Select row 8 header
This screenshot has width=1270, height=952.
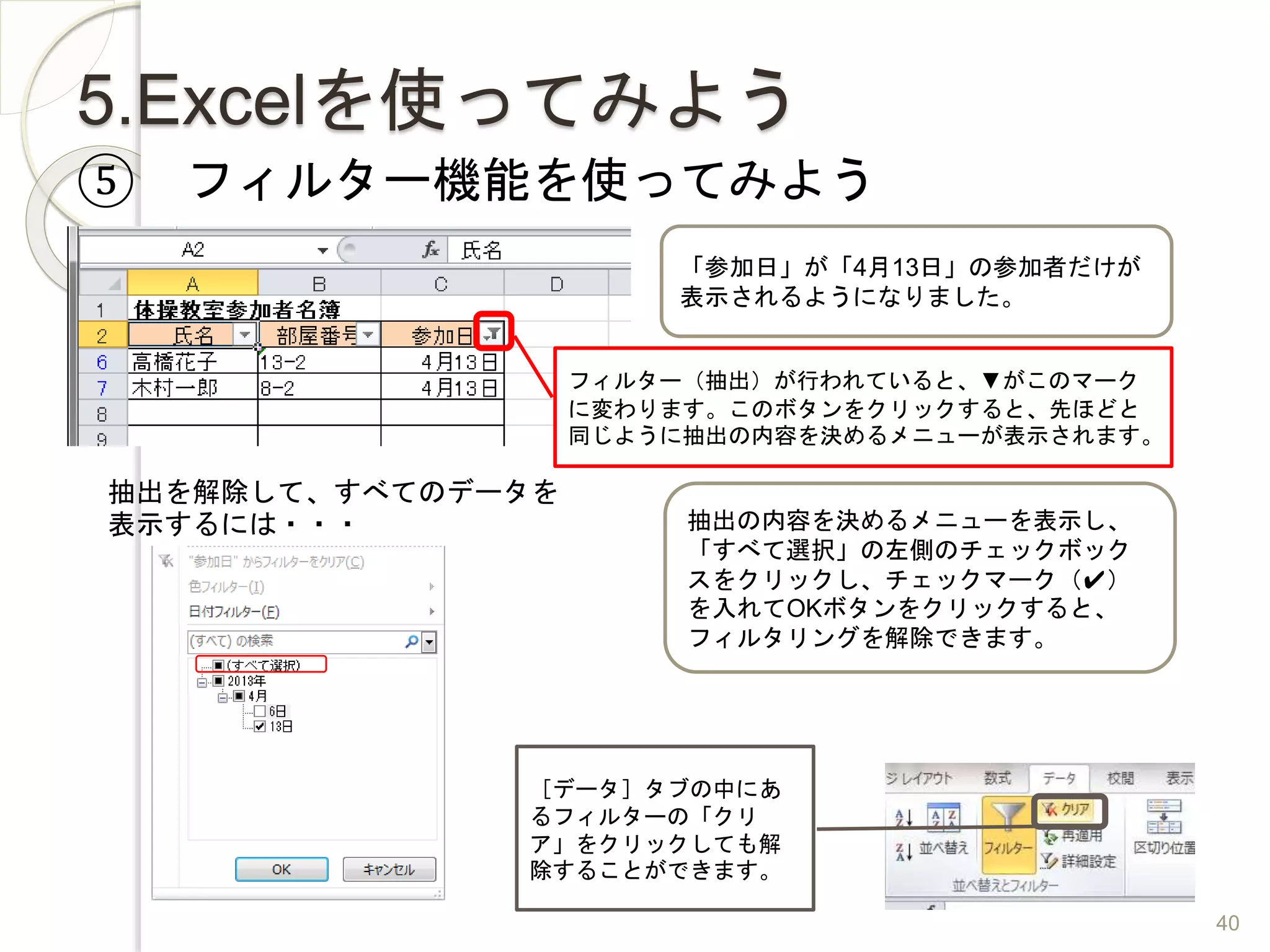103,413
